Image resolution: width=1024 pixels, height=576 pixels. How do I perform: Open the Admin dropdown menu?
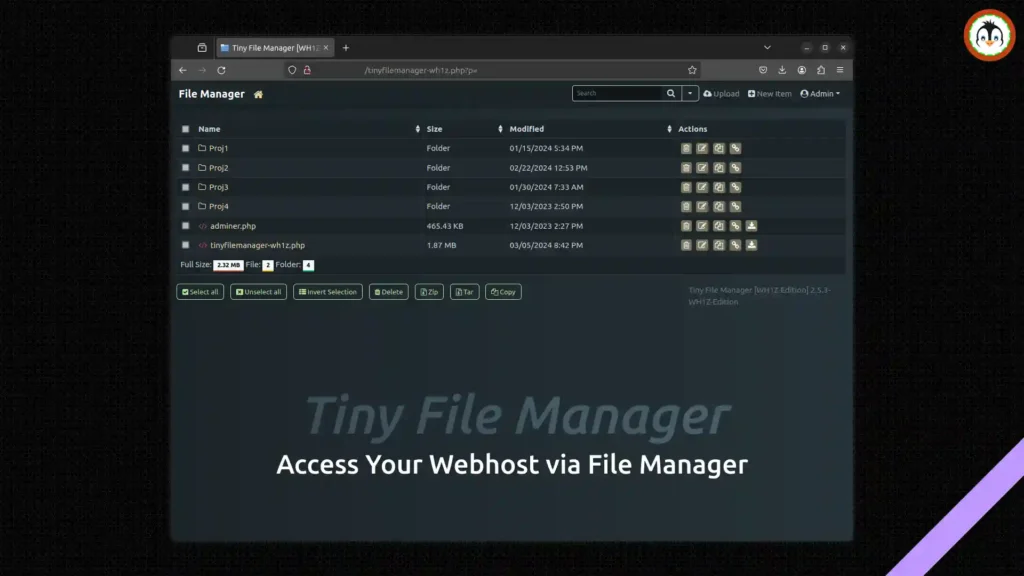pos(821,93)
